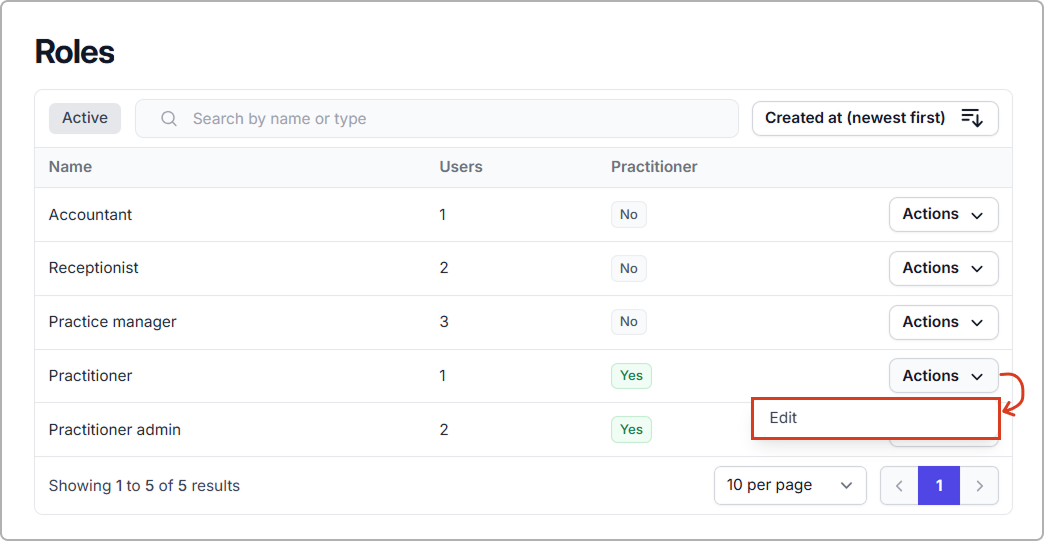
Task: Click the Accountant role name
Action: click(x=90, y=215)
